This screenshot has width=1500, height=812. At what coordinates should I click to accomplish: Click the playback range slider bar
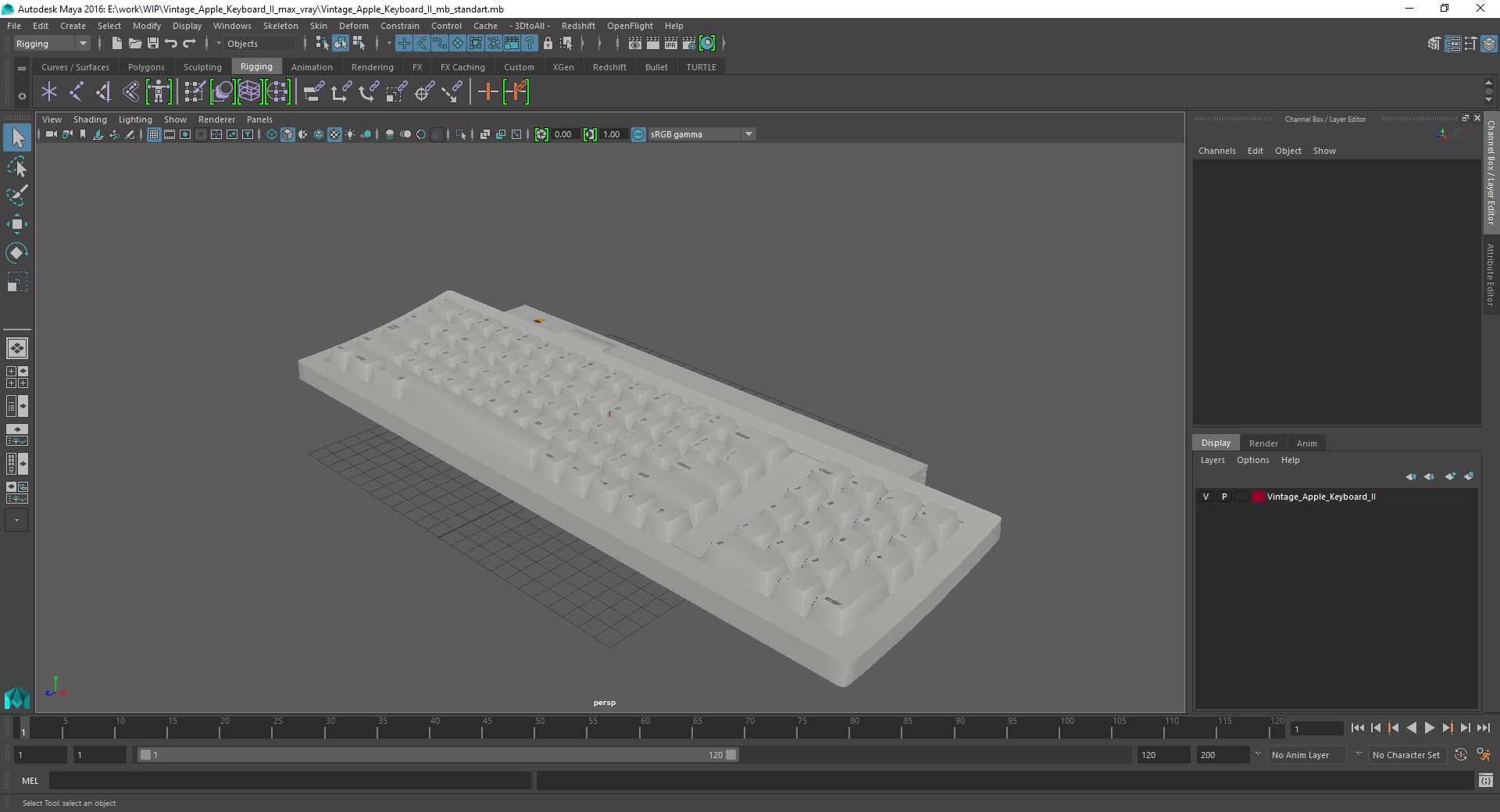pos(437,755)
